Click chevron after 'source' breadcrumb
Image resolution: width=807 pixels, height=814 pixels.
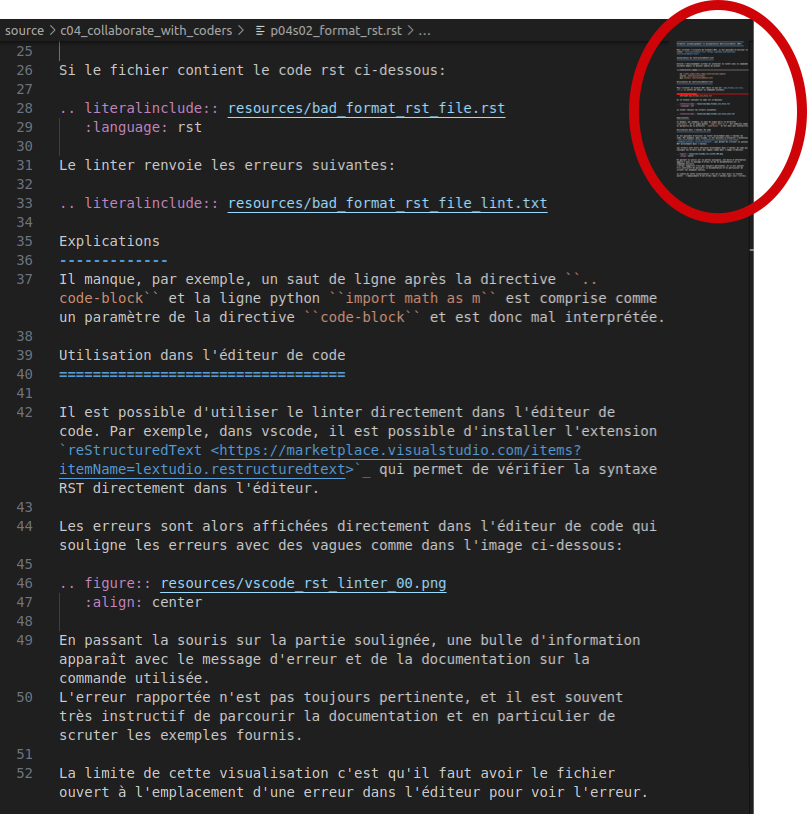(x=52, y=30)
